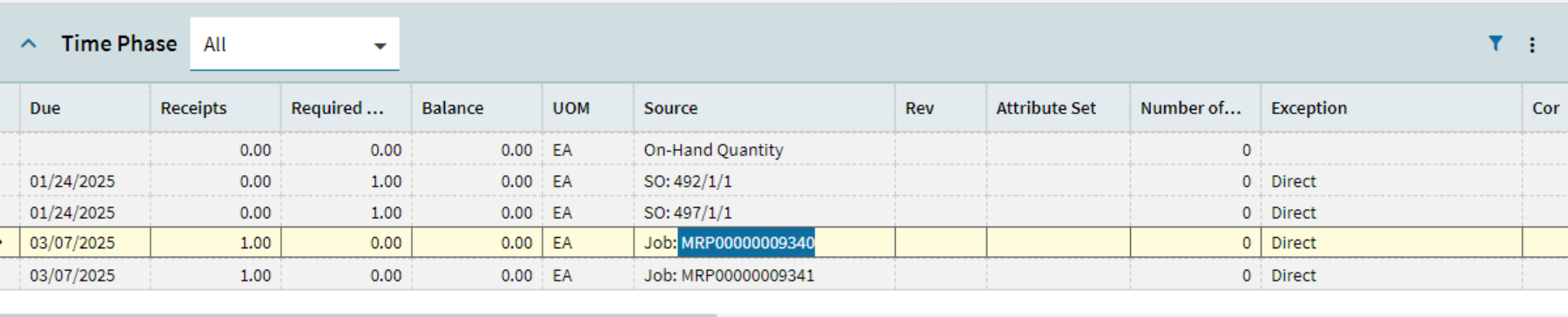This screenshot has width=1568, height=317.
Task: Click the Required column header
Action: pyautogui.click(x=346, y=108)
